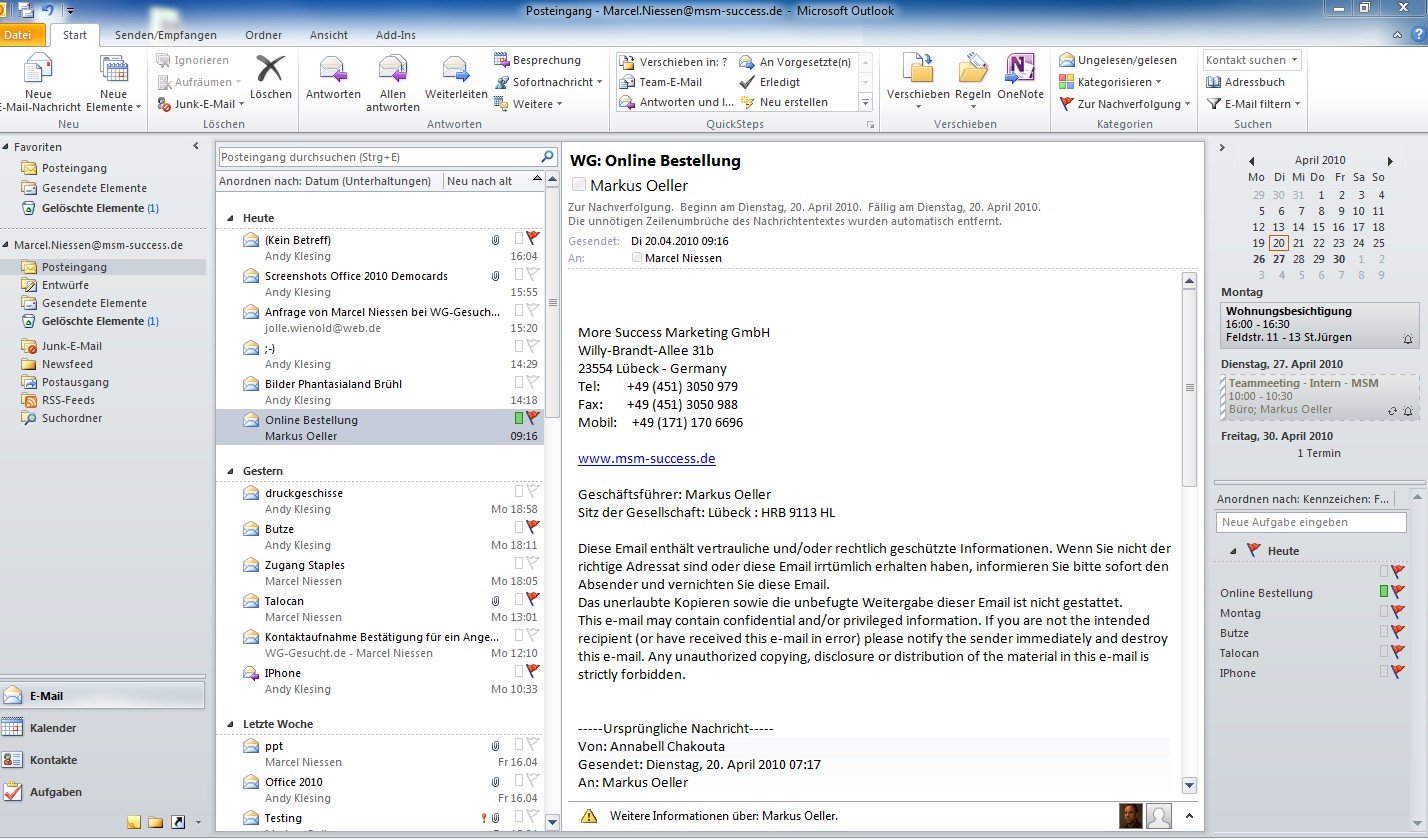Image resolution: width=1428 pixels, height=839 pixels.
Task: Collapse the Marcel.Niessen@msm-success.de account tree
Action: click(x=6, y=245)
